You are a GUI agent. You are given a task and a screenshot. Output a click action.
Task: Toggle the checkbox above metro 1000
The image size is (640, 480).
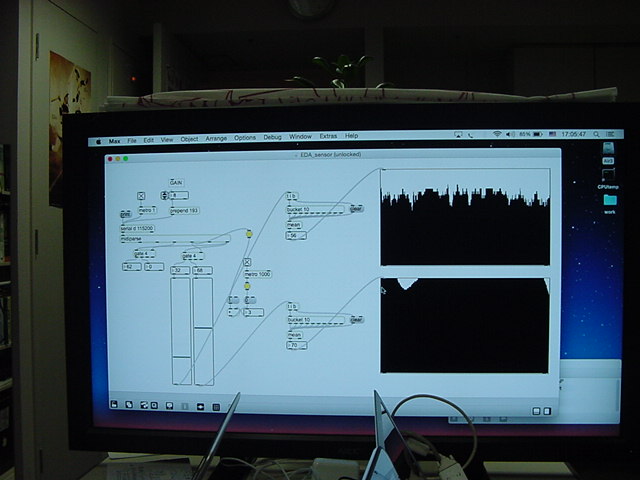tap(247, 262)
